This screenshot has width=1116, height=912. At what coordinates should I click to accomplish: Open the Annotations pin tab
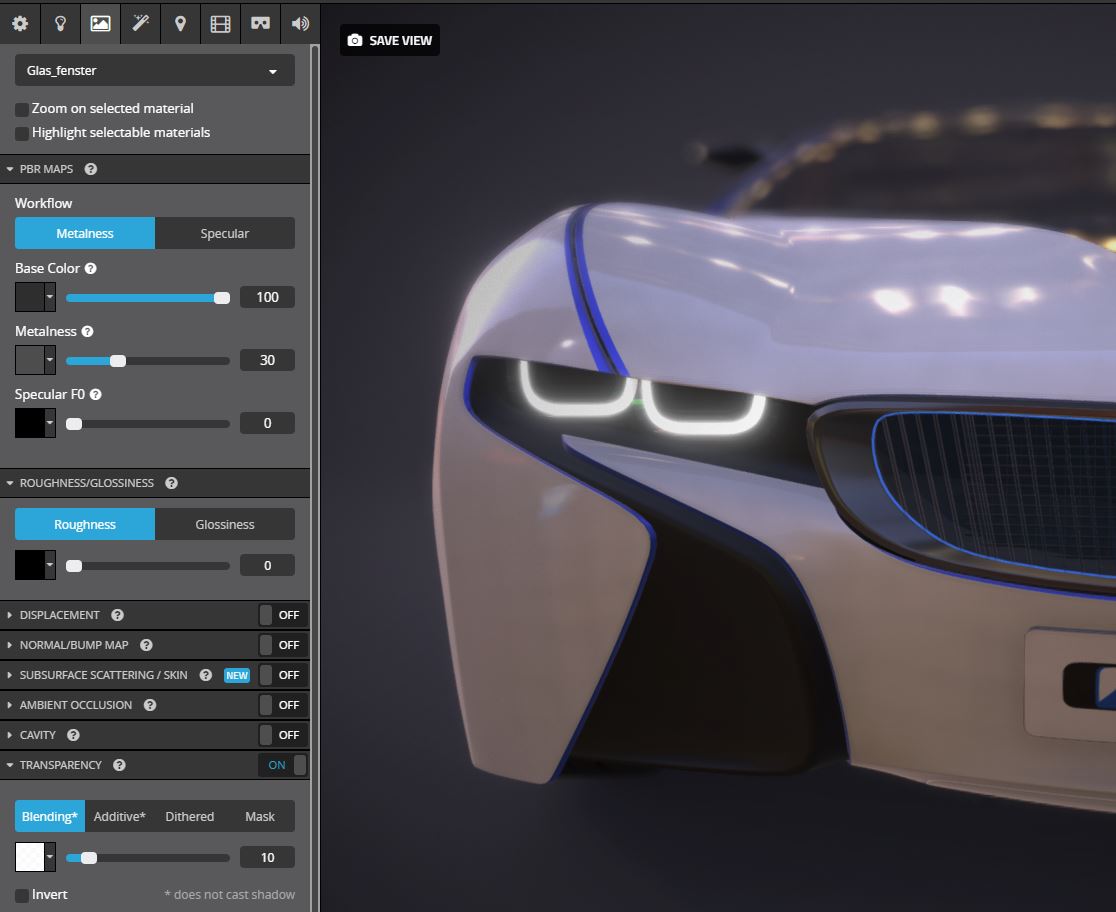click(x=180, y=23)
